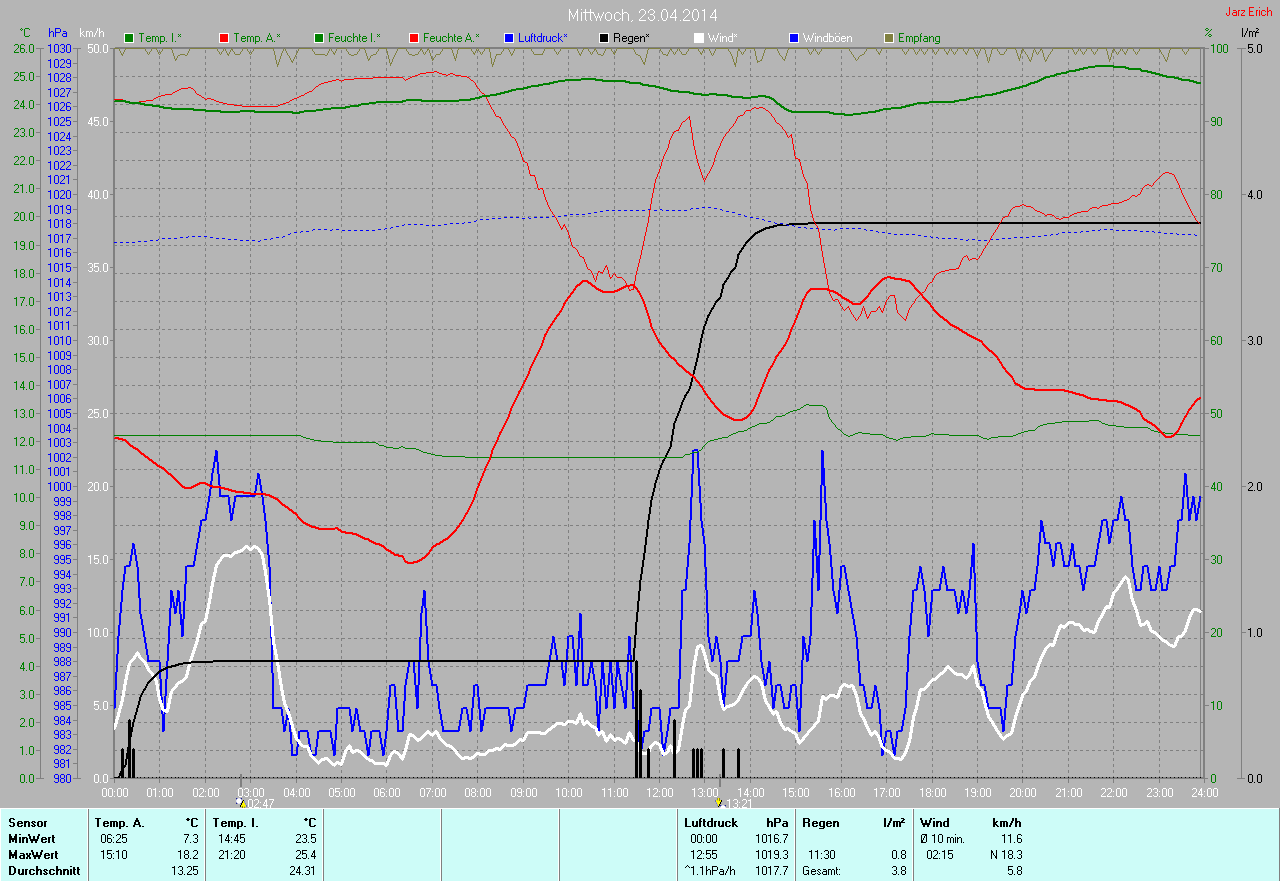The image size is (1280, 881).
Task: Click the Regen maximum value '0.8'
Action: coord(897,855)
